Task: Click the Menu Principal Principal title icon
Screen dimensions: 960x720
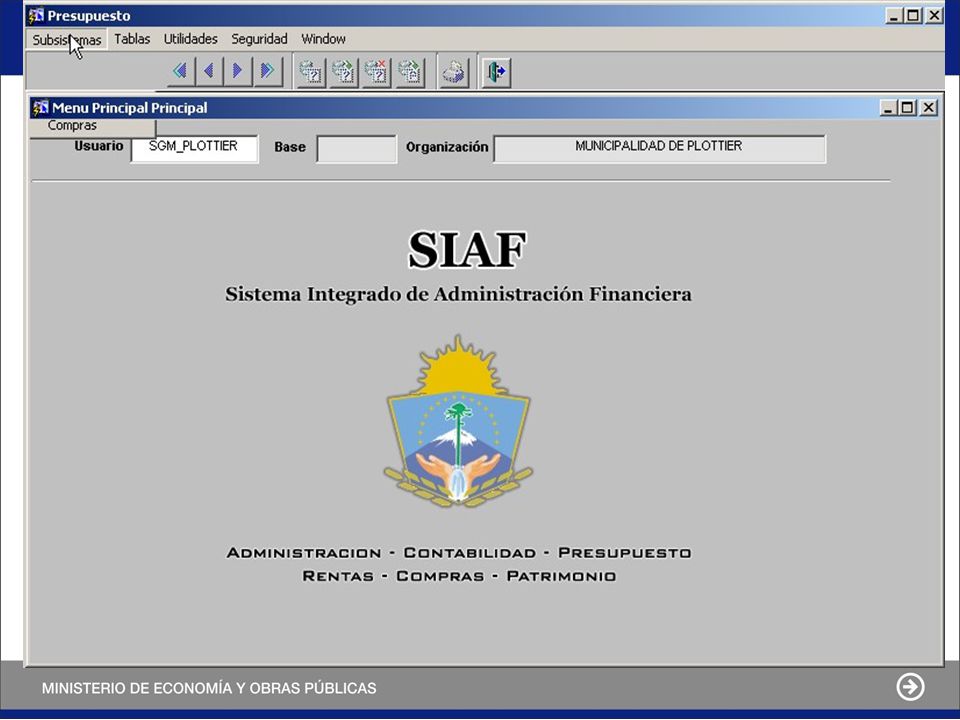Action: (x=40, y=108)
